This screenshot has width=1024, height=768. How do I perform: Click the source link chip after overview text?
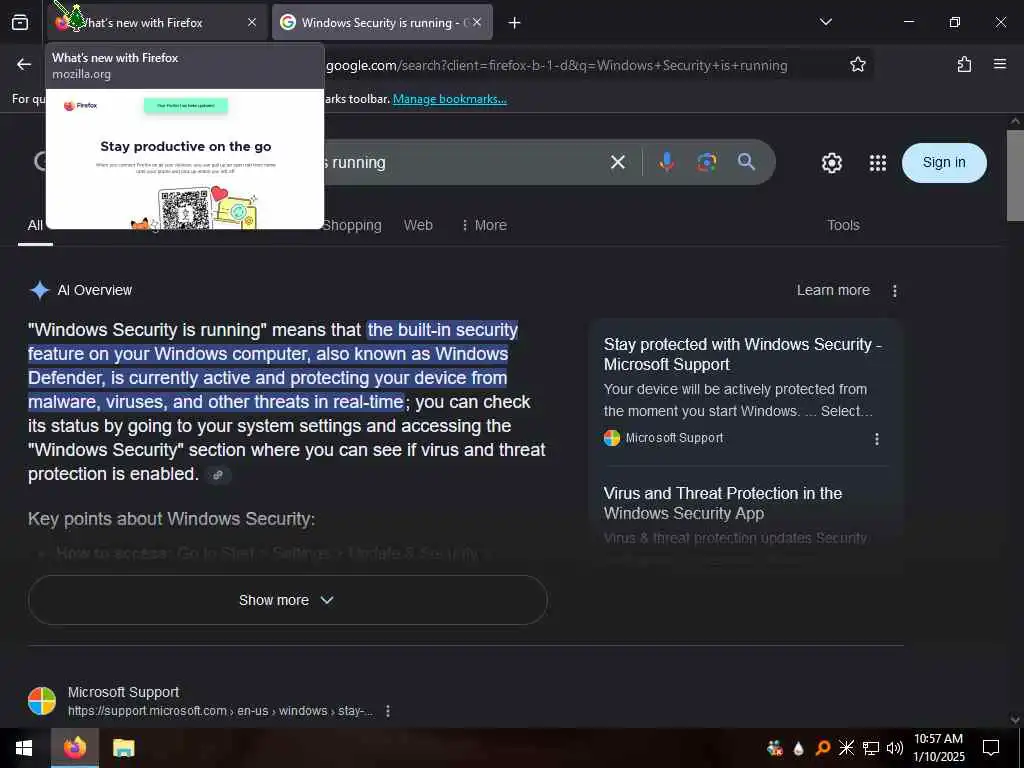tap(218, 475)
